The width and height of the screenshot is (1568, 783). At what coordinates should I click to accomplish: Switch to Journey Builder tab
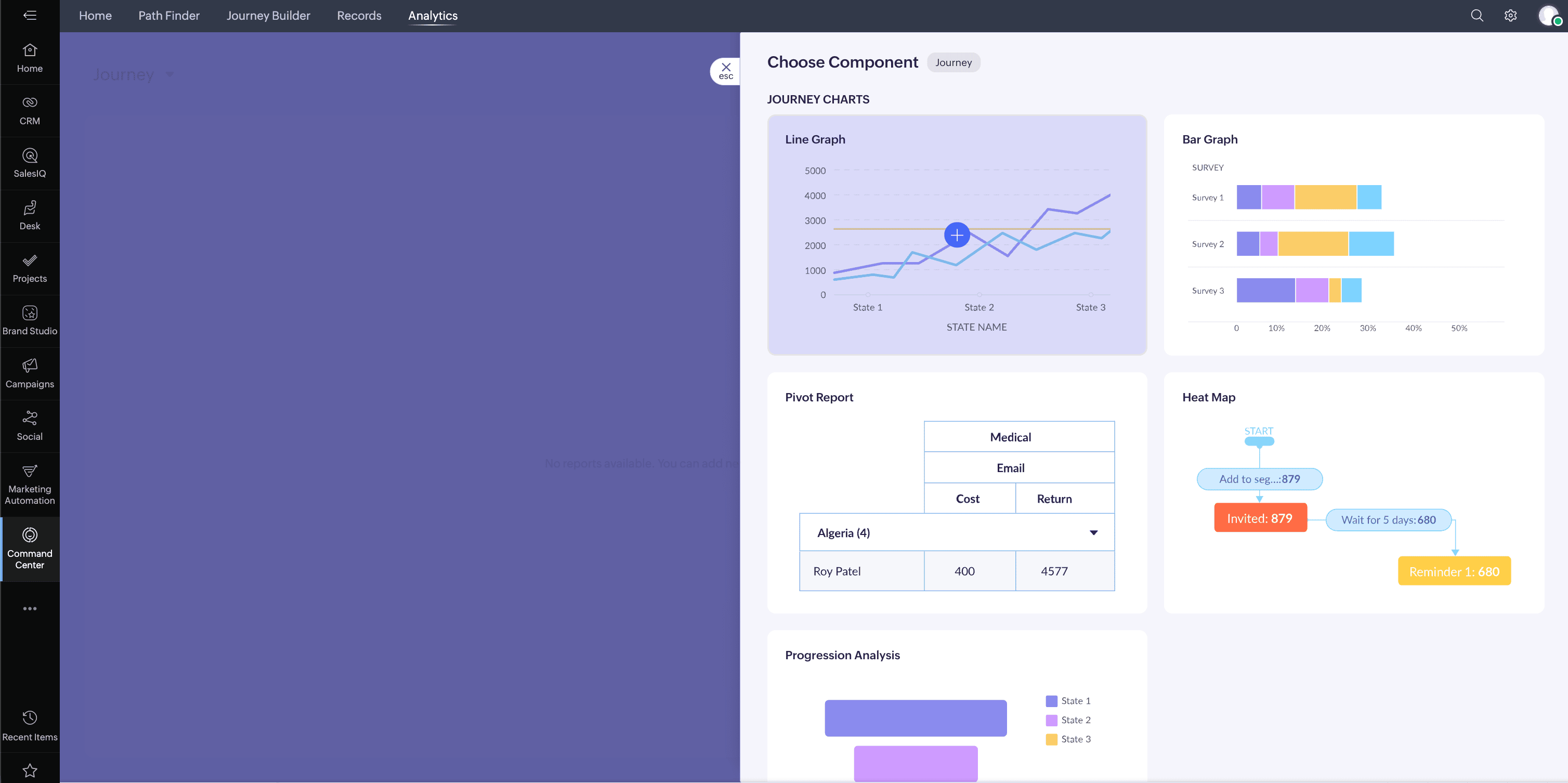268,16
